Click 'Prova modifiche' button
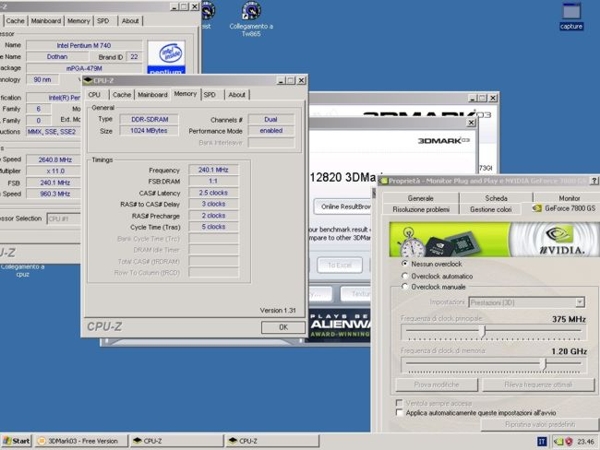 [437, 385]
